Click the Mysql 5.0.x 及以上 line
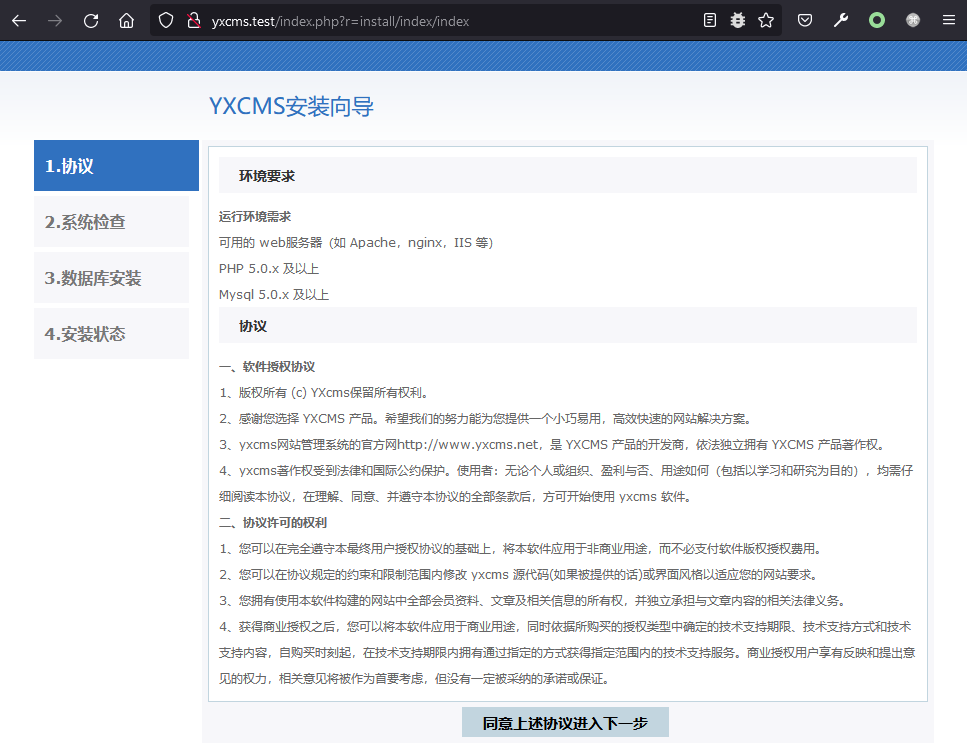This screenshot has width=967, height=751. tap(274, 295)
